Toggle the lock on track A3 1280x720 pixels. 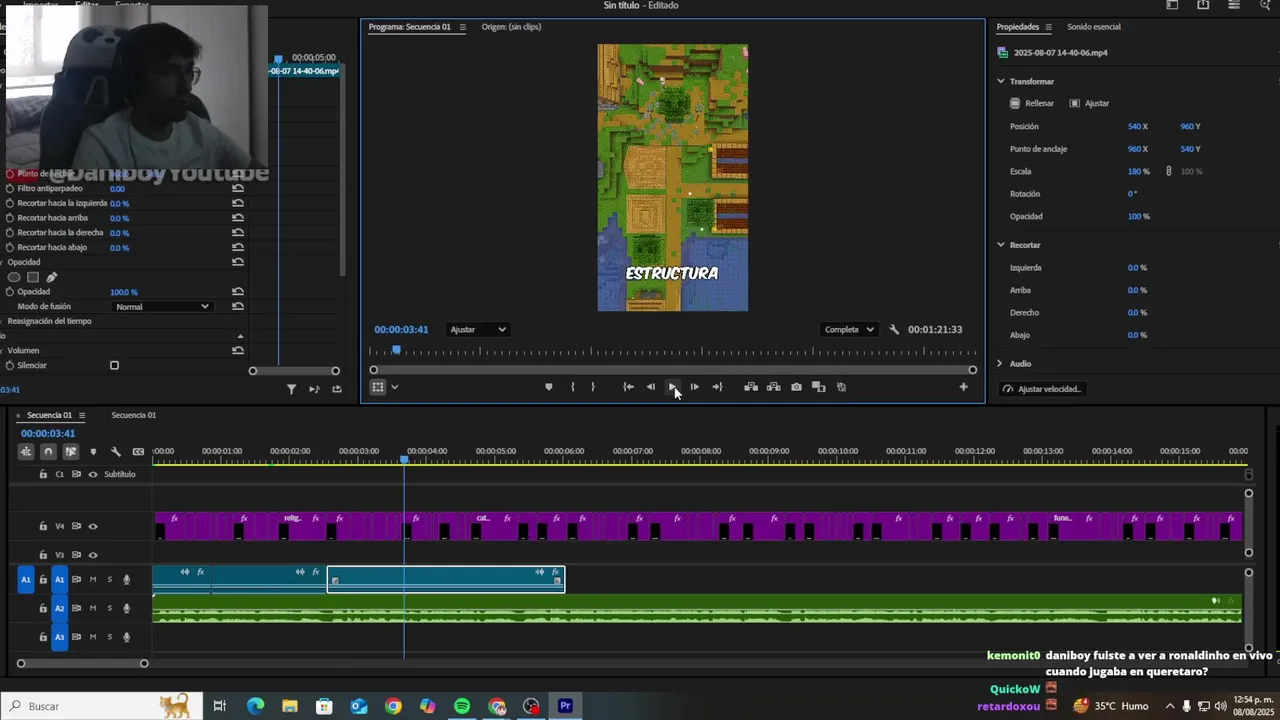tap(43, 637)
